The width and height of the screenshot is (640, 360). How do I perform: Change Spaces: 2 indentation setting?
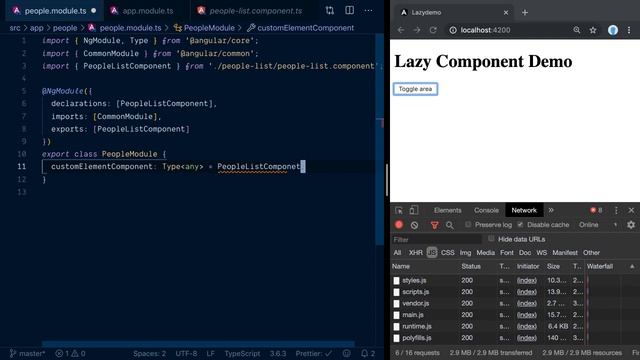coord(149,353)
